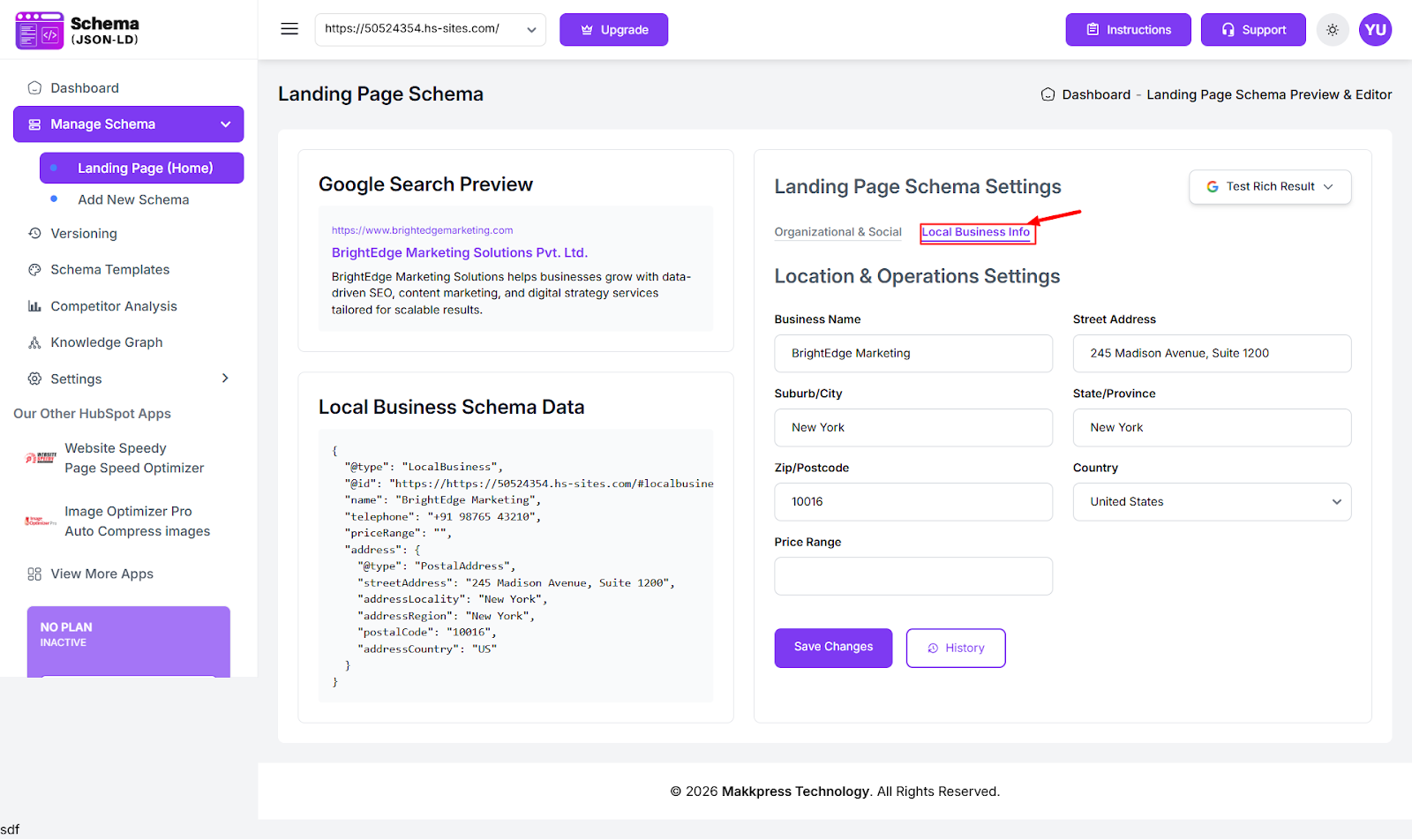
Task: Click the Dashboard home icon in breadcrumb
Action: pos(1048,94)
